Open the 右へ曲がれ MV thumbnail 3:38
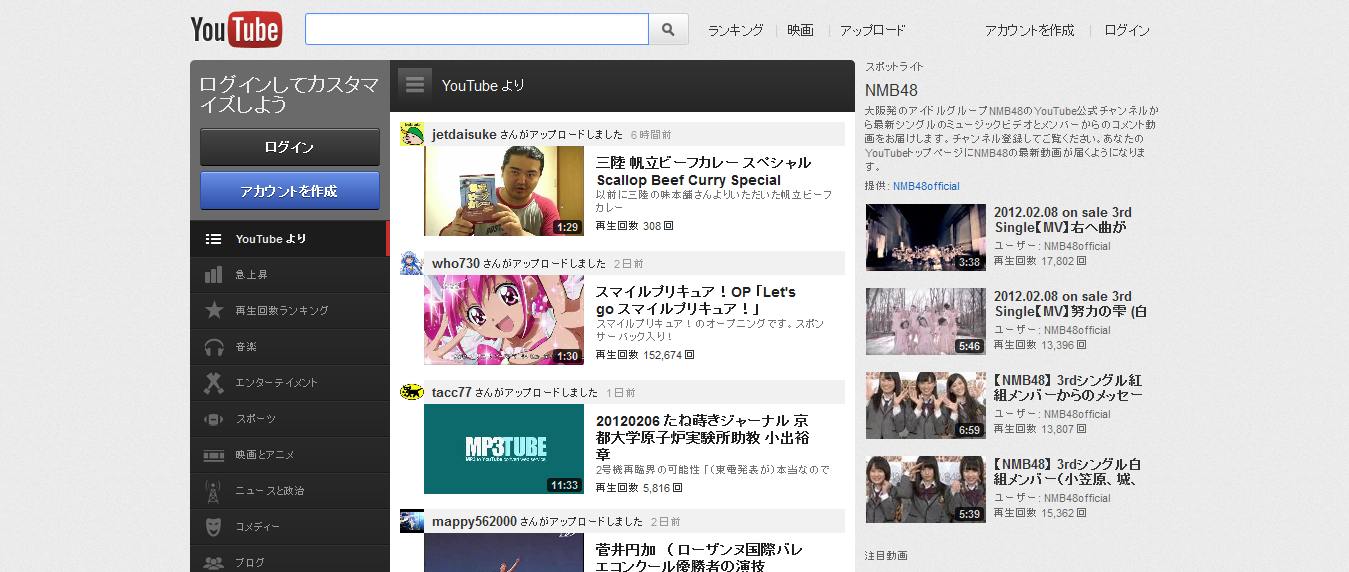Viewport: 1349px width, 572px height. (x=926, y=237)
